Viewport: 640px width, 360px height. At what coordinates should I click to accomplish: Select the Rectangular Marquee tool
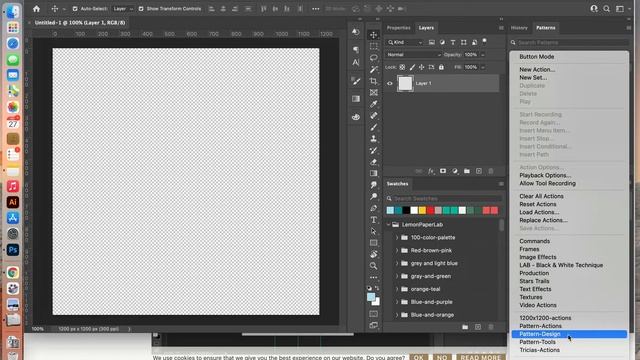tap(373, 47)
